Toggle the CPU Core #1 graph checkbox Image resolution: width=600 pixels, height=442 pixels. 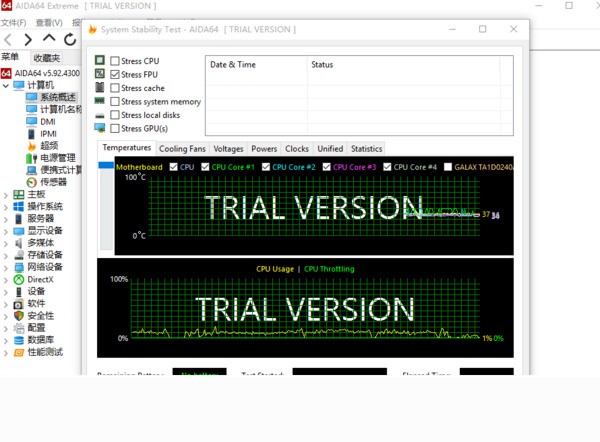[205, 167]
